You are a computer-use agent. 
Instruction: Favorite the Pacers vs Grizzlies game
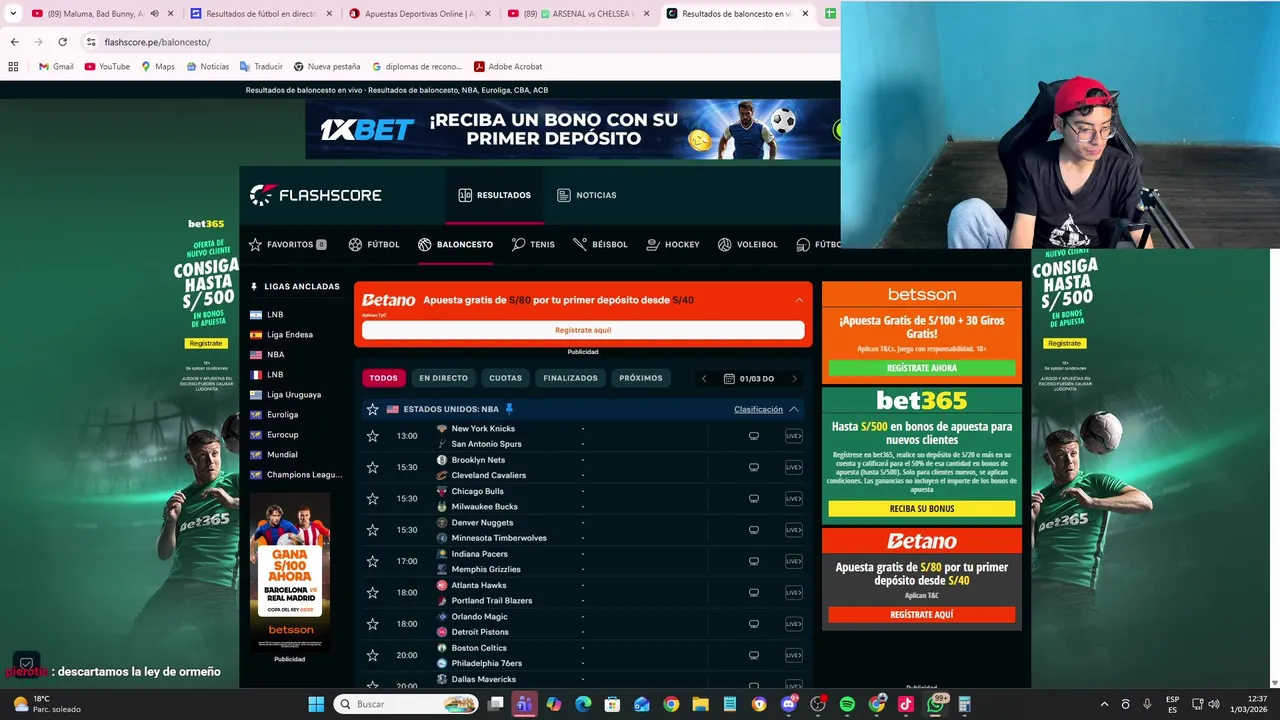coord(373,561)
